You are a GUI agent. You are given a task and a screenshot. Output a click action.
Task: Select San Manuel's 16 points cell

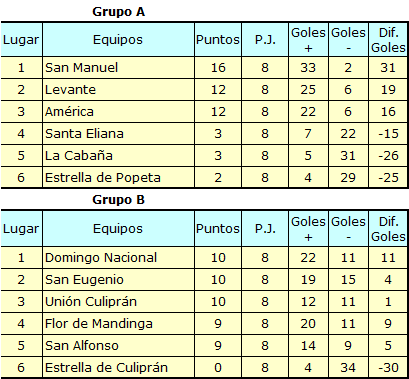218,68
